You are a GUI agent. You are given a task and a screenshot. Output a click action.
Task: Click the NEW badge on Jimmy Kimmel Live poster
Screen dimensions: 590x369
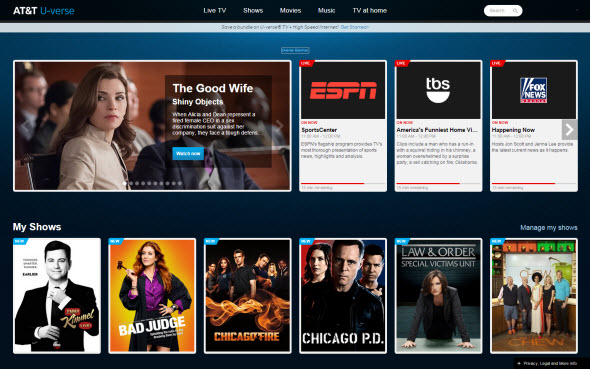click(x=20, y=241)
